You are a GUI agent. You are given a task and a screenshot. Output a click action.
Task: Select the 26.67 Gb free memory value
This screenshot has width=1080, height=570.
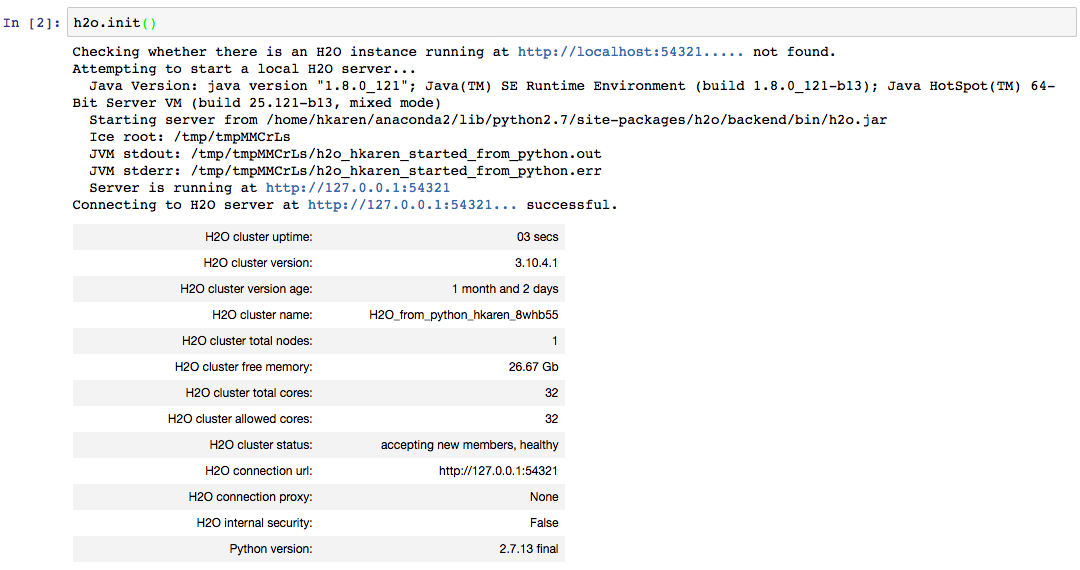click(533, 367)
